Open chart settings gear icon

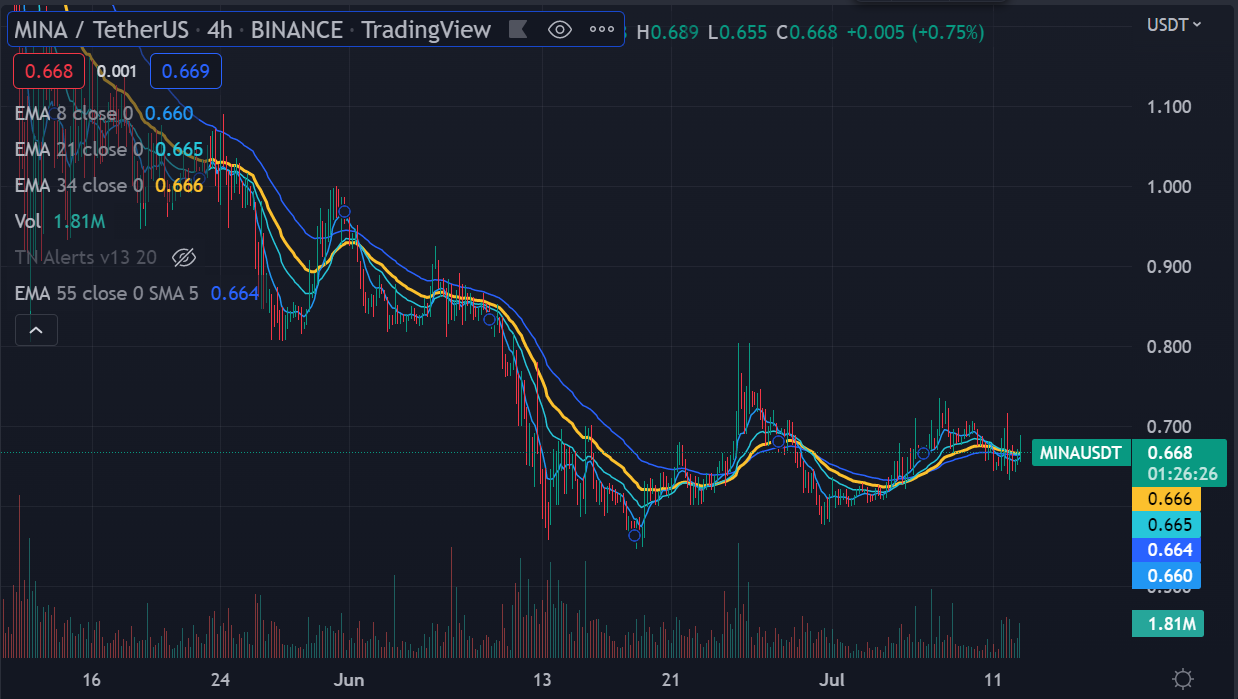1183,679
